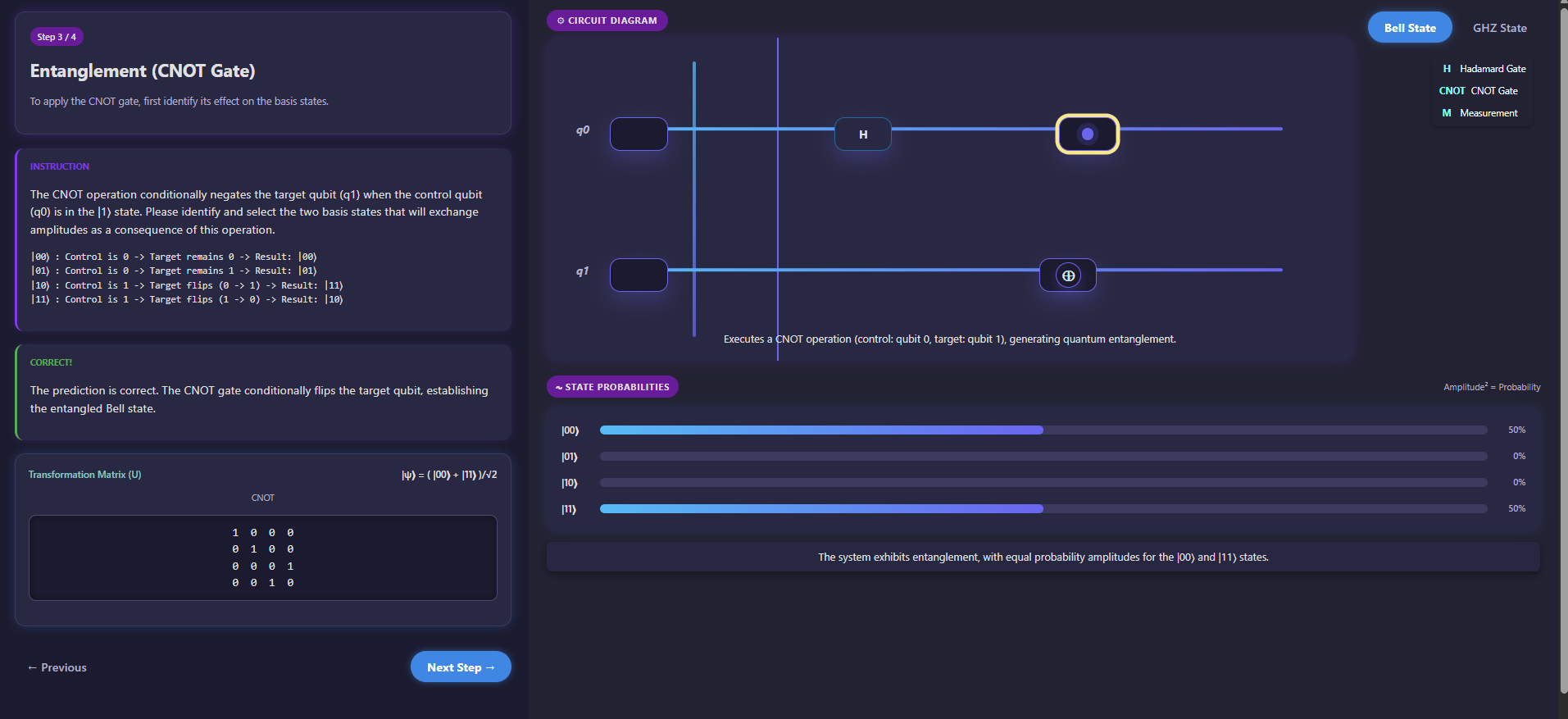
Task: Click the State Probabilities header badge
Action: tap(612, 387)
